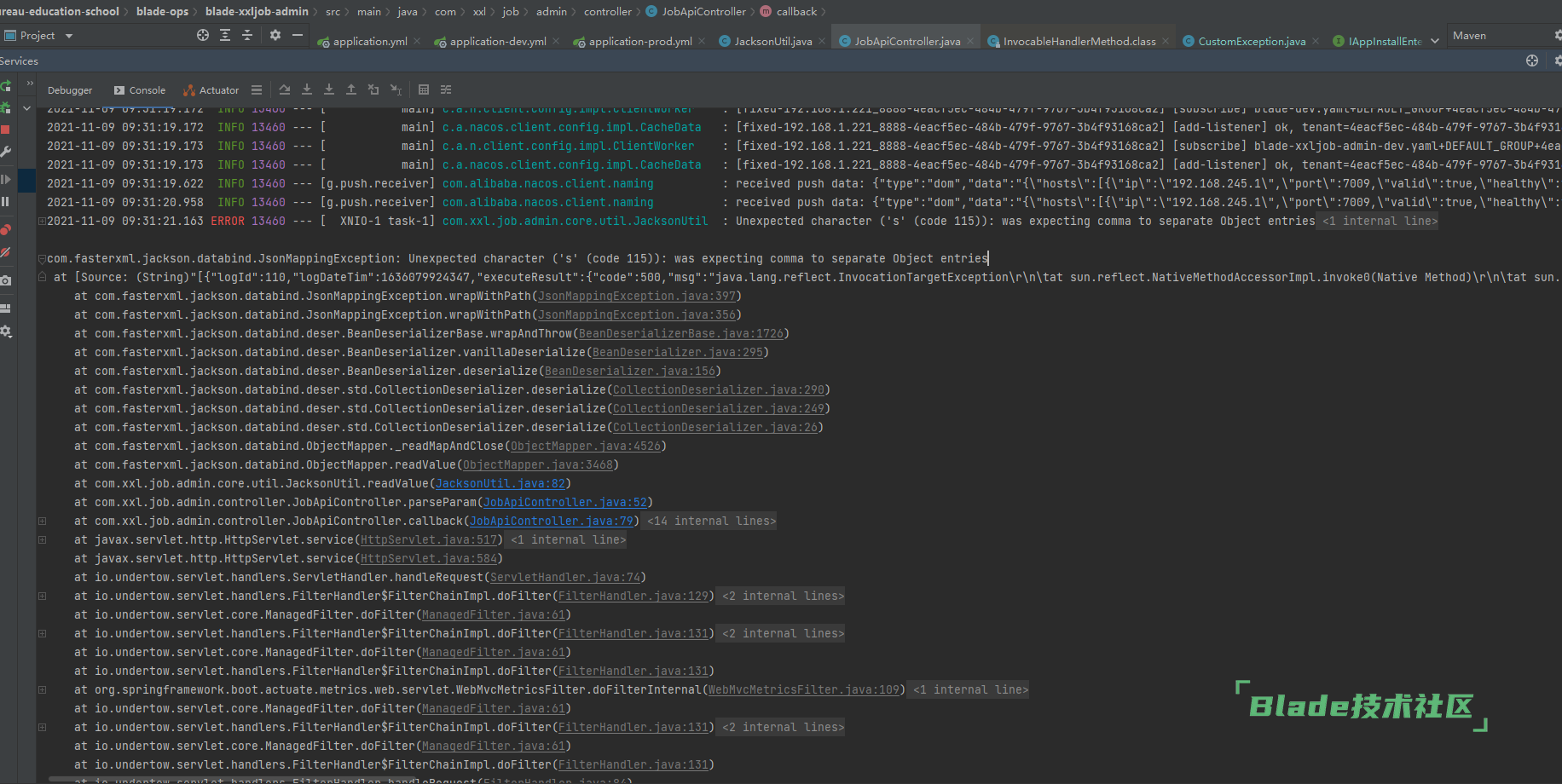Screen dimensions: 1562x784
Task: Open JacksonUtil.java:82 link in stack trace
Action: [x=500, y=483]
